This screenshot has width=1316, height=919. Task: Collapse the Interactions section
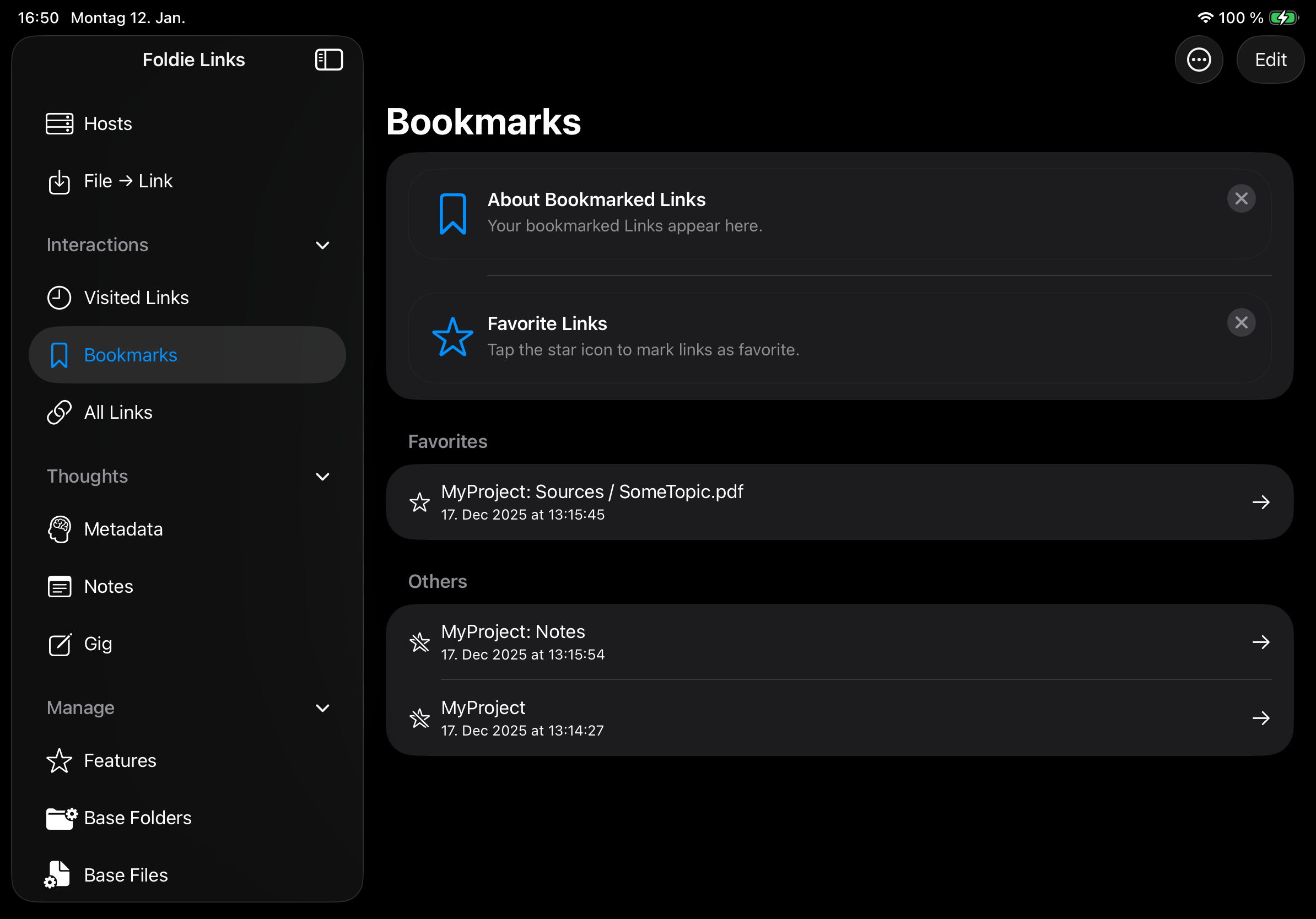(x=323, y=245)
